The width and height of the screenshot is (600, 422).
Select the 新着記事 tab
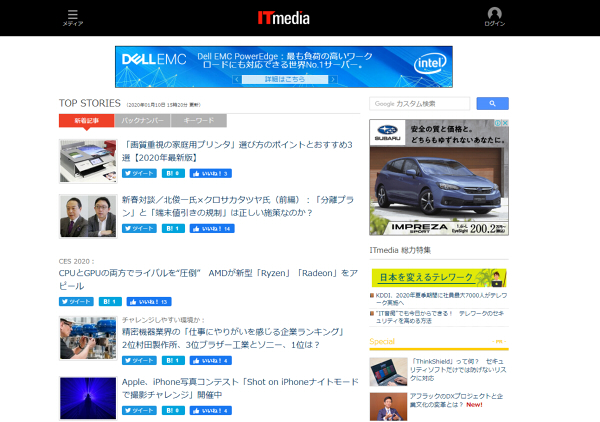click(86, 121)
